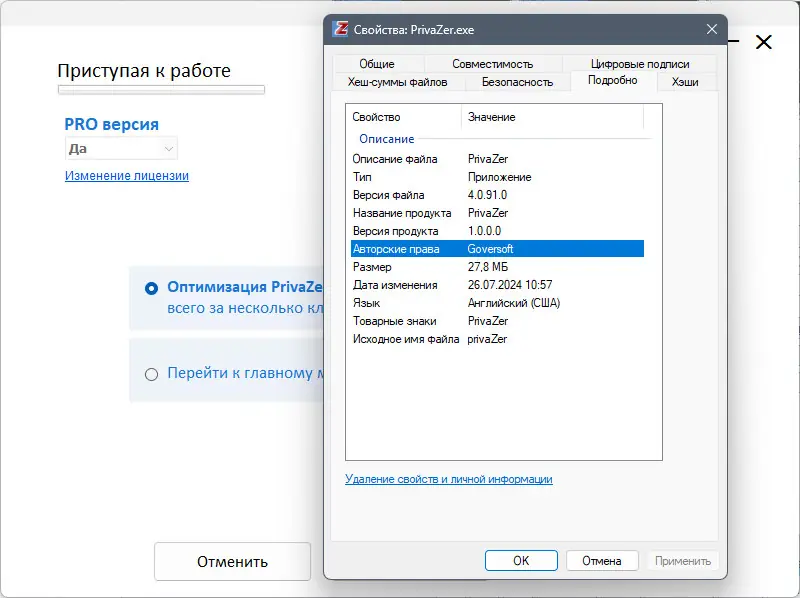The height and width of the screenshot is (598, 800).
Task: Select the Версия продукта row
Action: tap(497, 231)
